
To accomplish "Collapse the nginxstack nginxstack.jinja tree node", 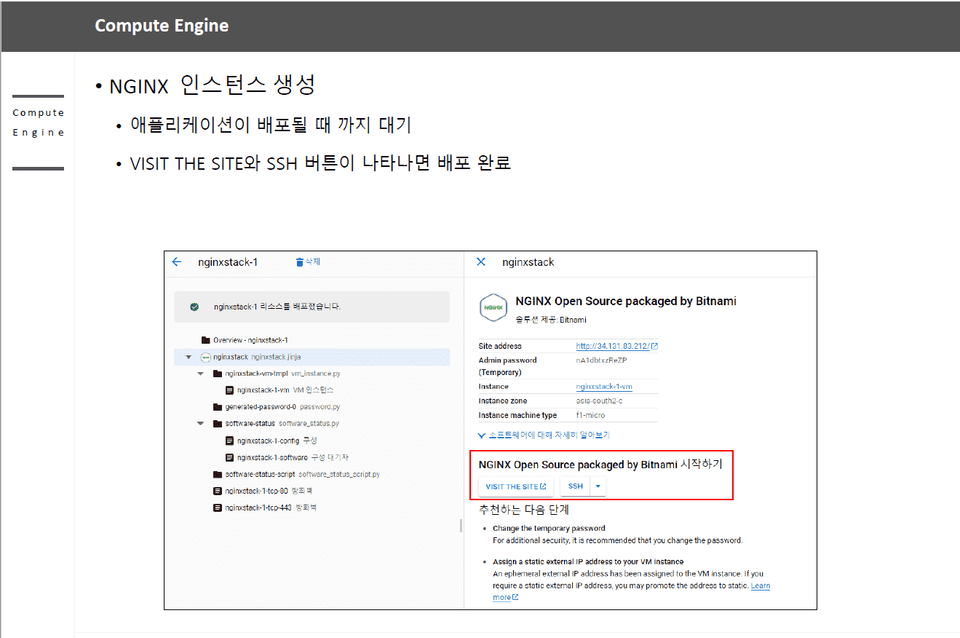I will pos(189,357).
